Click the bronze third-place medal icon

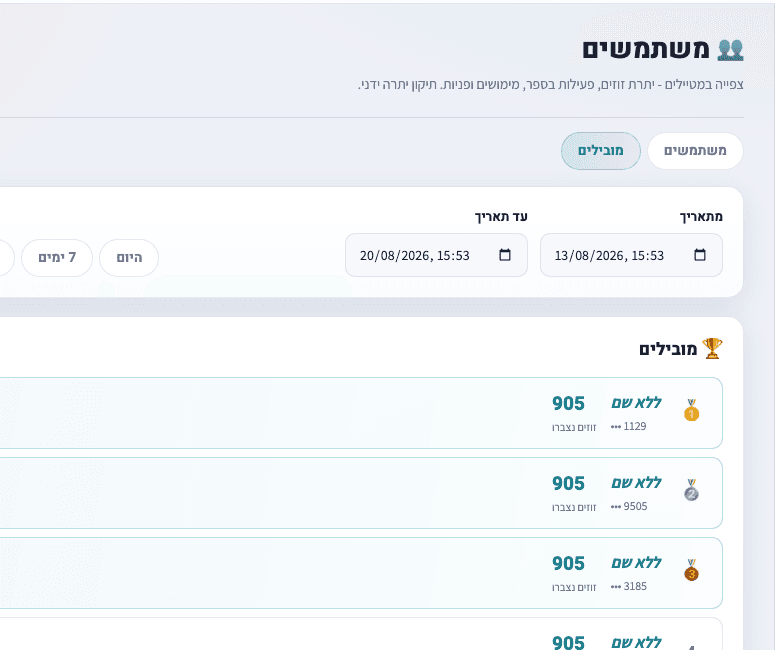[691, 570]
